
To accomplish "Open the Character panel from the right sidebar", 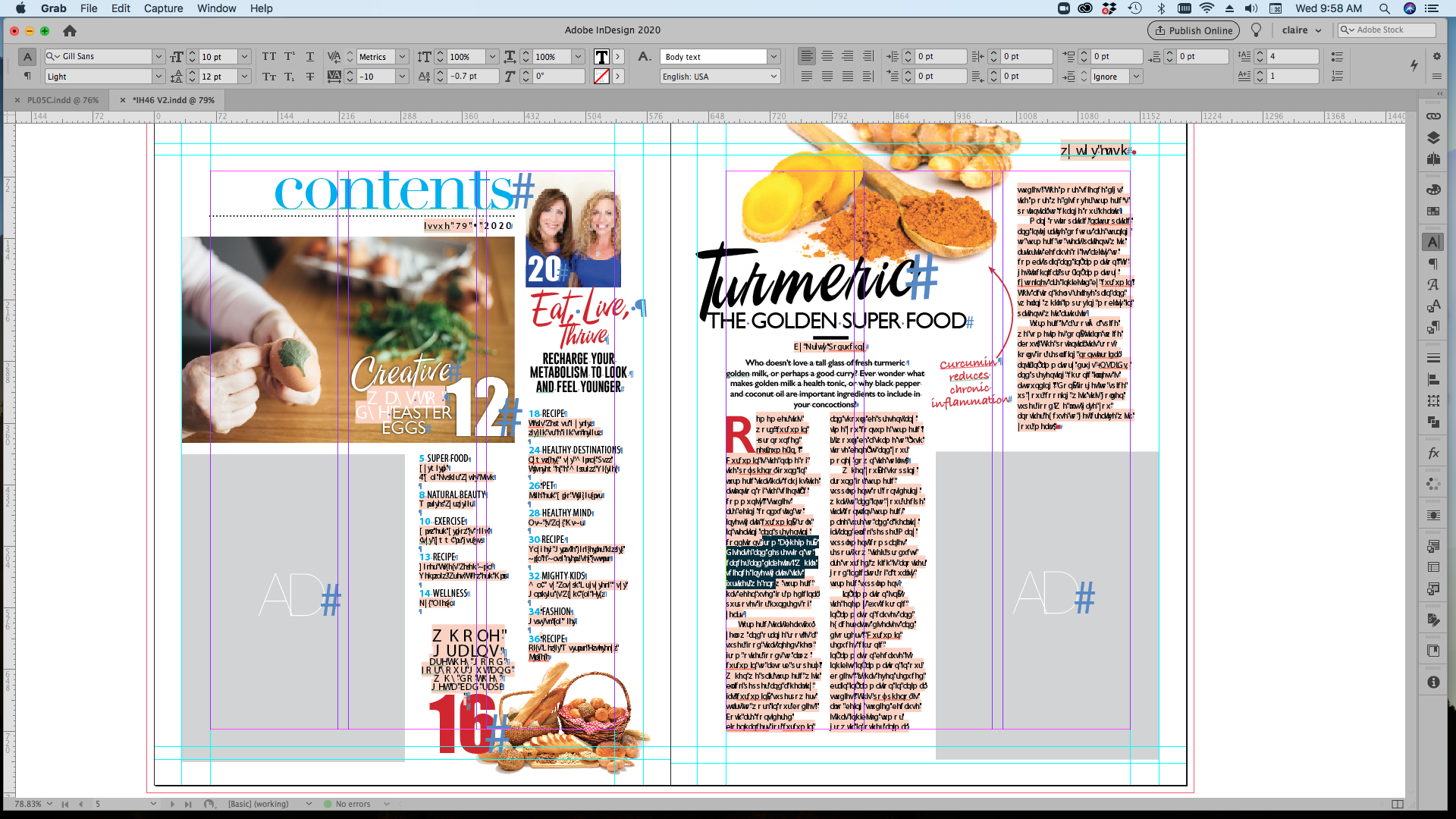I will coord(1433,241).
